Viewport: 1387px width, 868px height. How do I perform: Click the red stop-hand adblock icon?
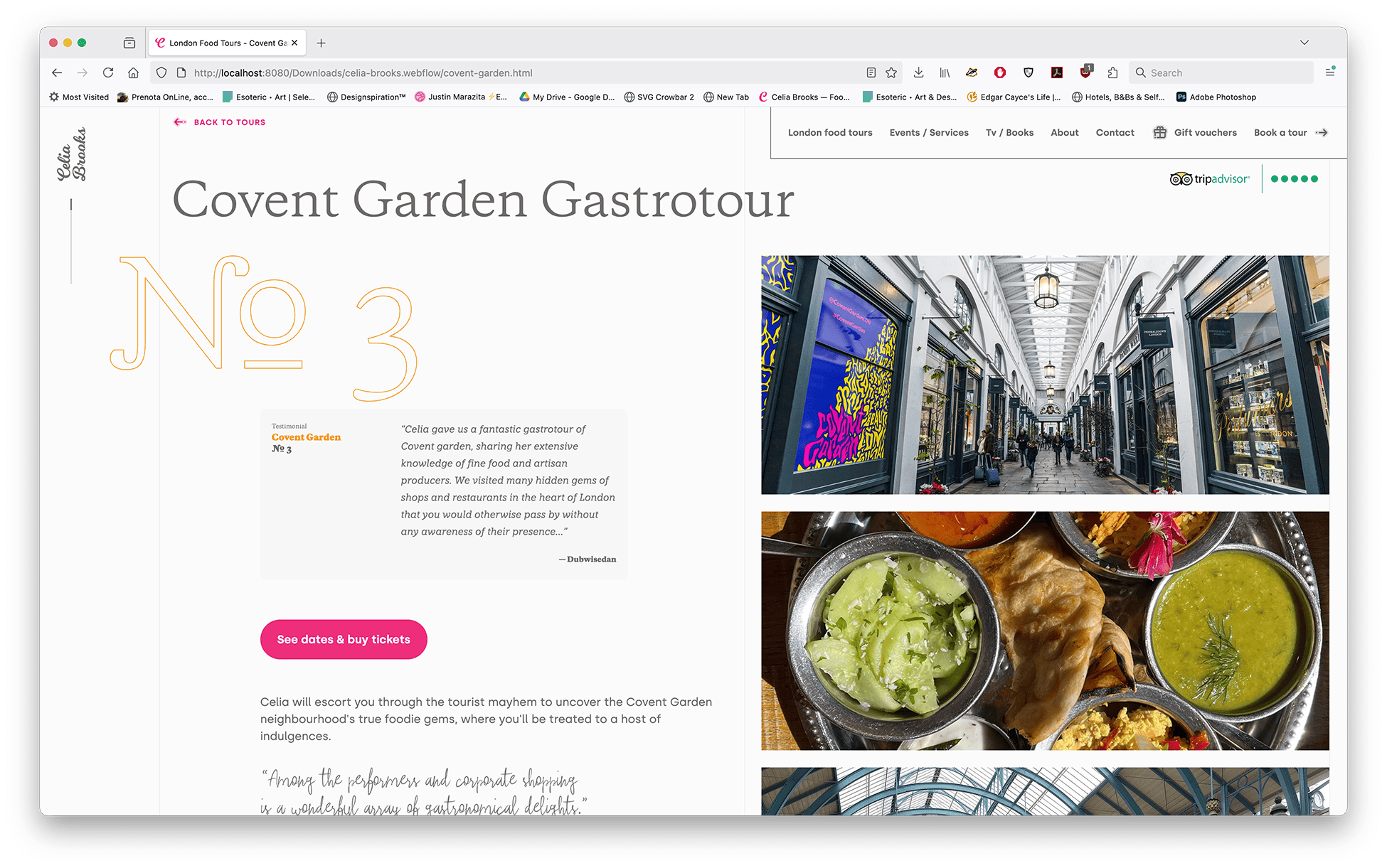[1000, 73]
